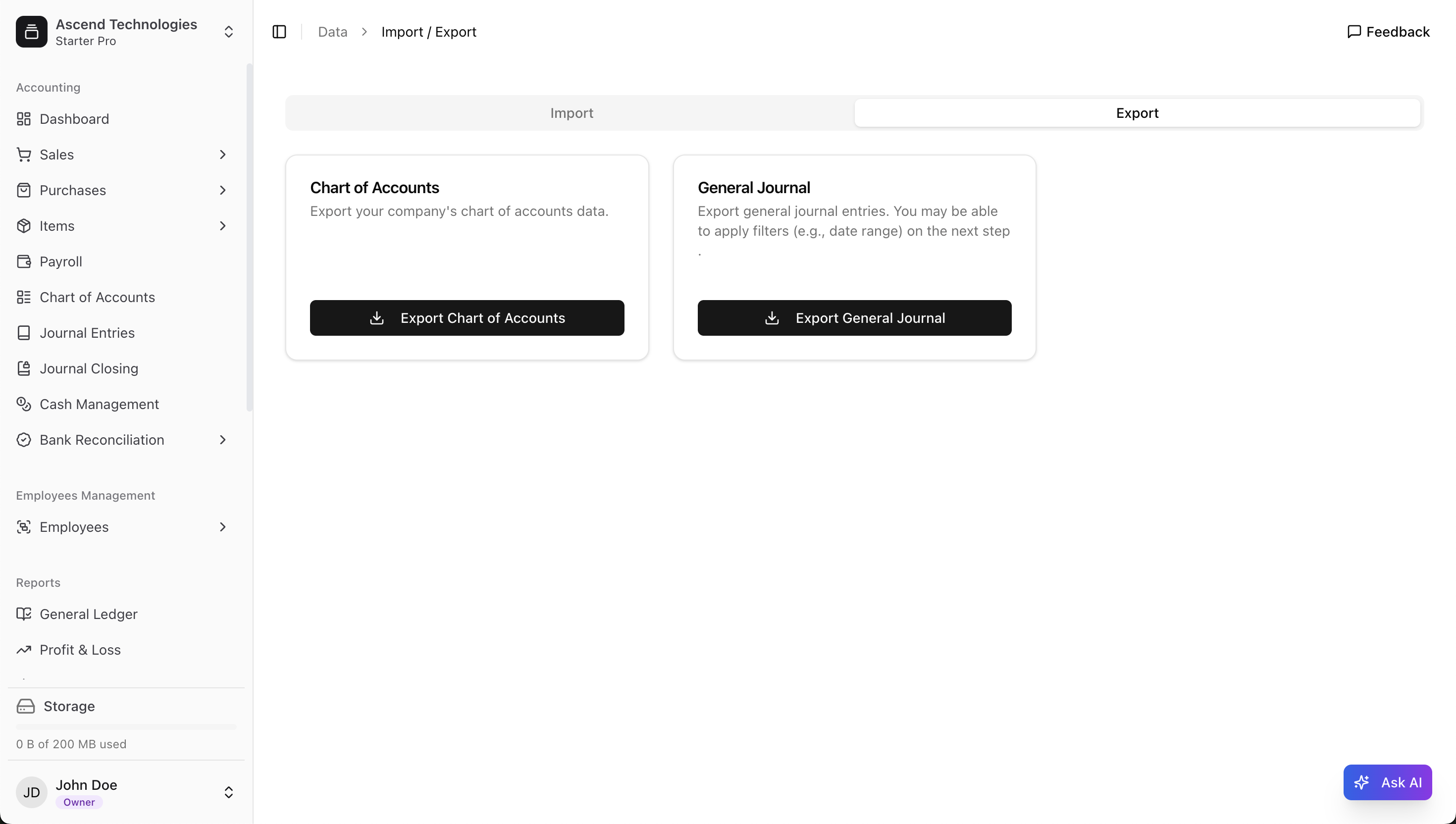Image resolution: width=1456 pixels, height=824 pixels.
Task: Expand the Items submenu chevron
Action: (x=222, y=226)
